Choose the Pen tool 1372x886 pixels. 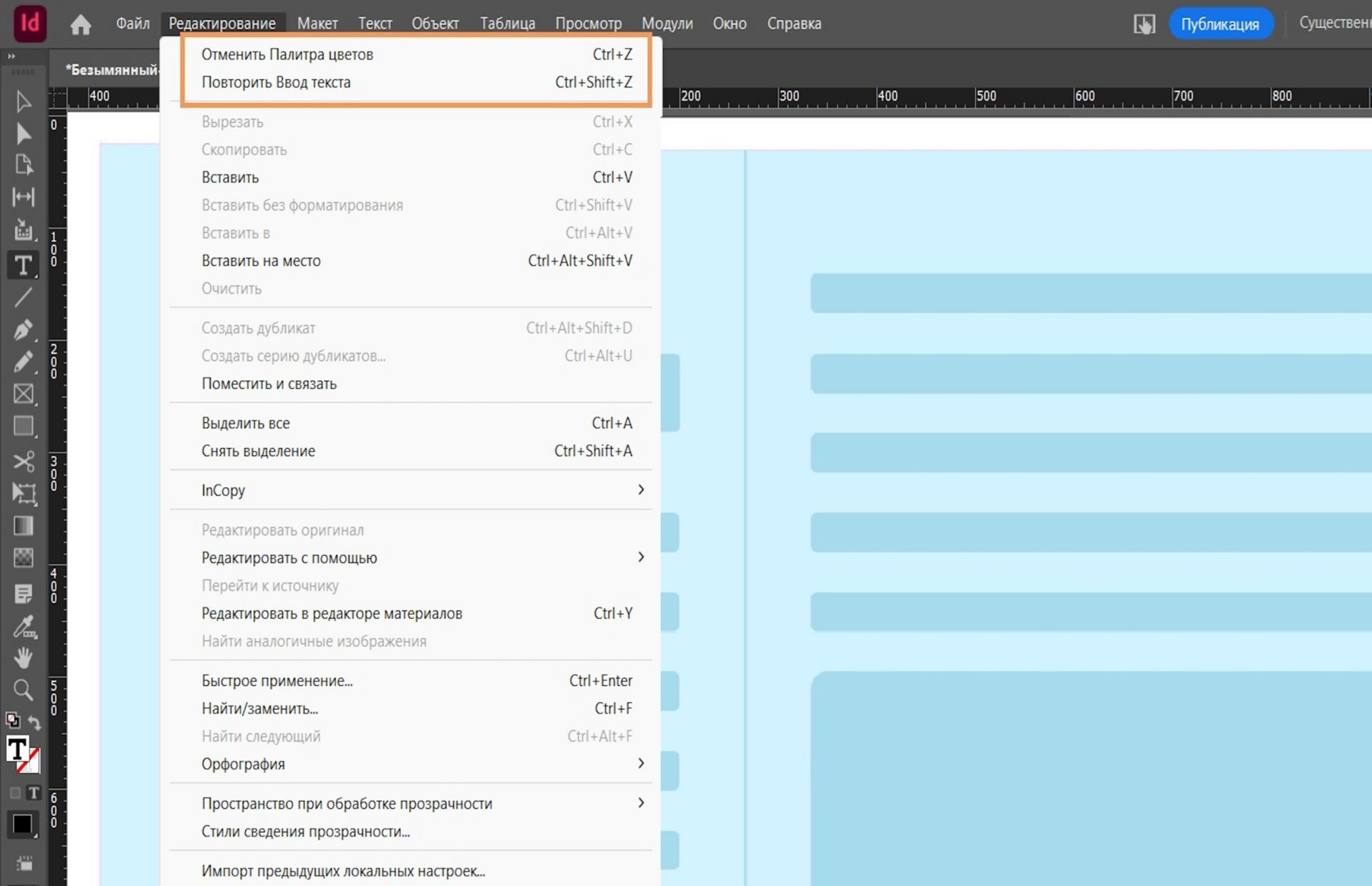pos(23,330)
